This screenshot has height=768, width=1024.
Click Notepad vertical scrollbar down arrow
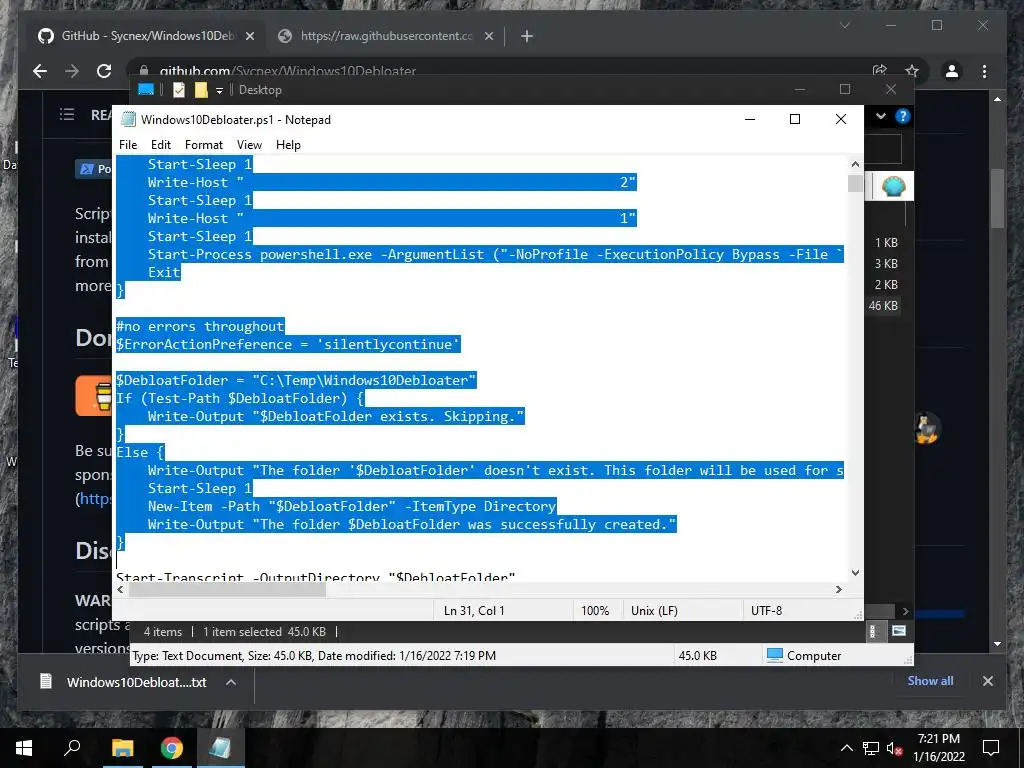(856, 573)
